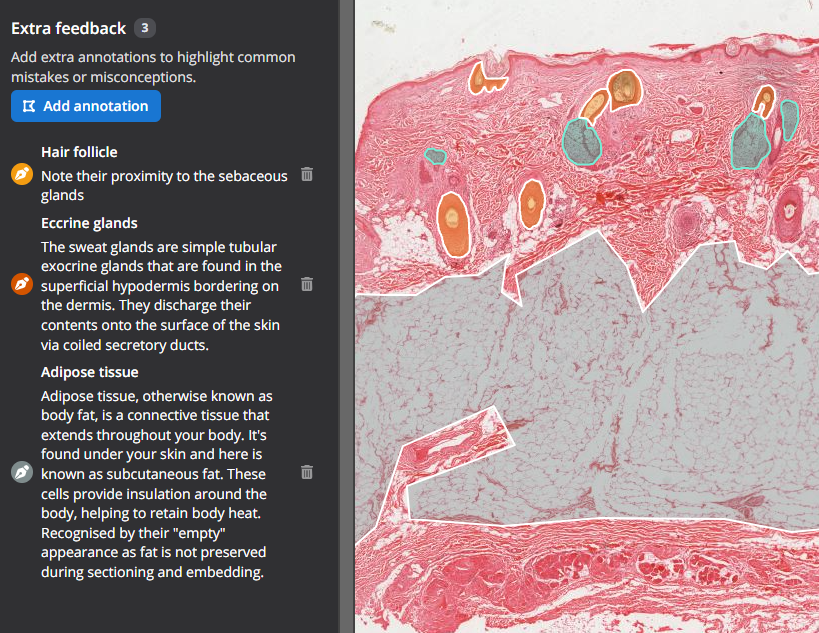This screenshot has width=819, height=633.
Task: Open the Hair follicle description text
Action: (164, 185)
